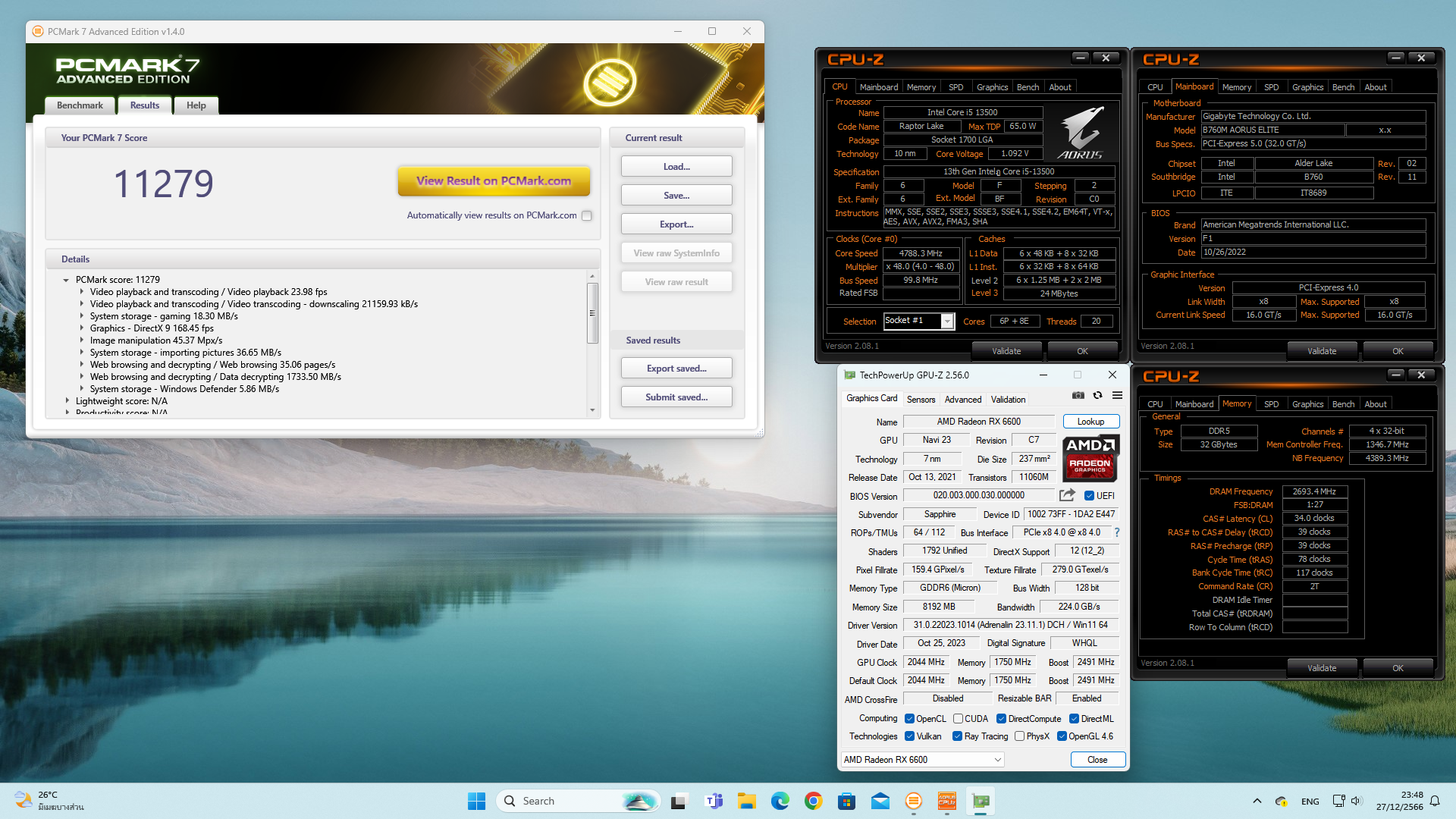Switch to CPU-Z taskbar icon

click(947, 801)
